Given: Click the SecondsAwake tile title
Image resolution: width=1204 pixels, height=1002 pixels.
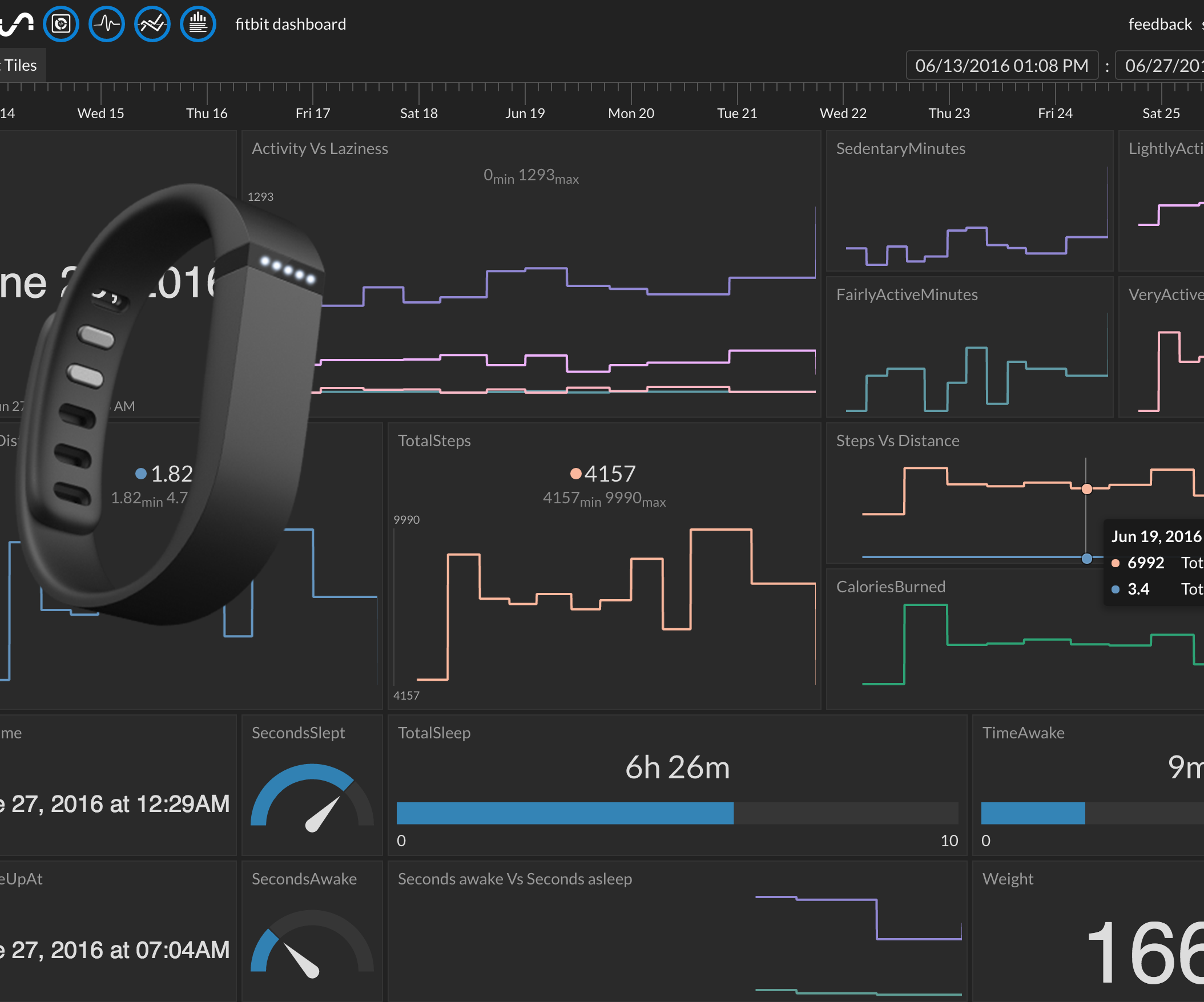Looking at the screenshot, I should (x=304, y=879).
